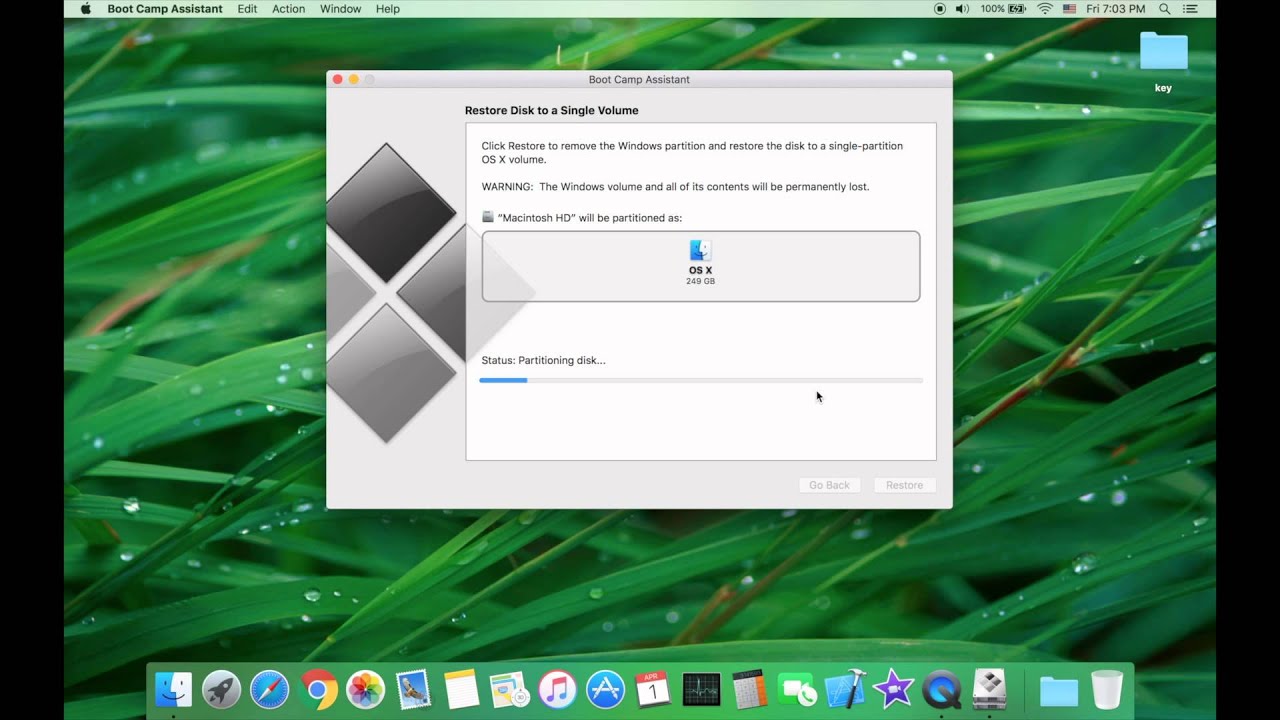Open Notification Center list icon
Screen dimensions: 1280x720
click(1190, 9)
